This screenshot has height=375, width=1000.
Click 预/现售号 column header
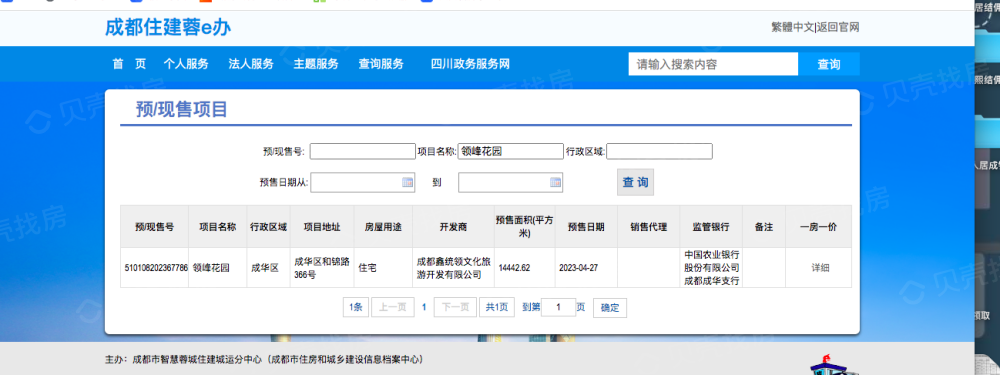pyautogui.click(x=154, y=226)
